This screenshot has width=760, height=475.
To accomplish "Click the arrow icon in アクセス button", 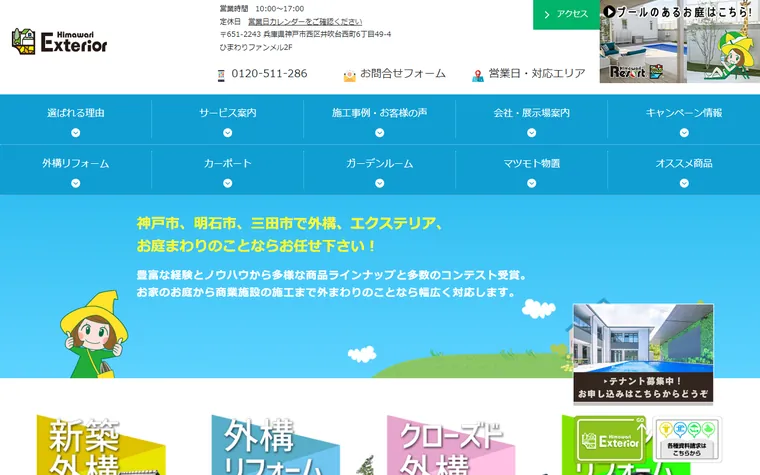I will click(547, 15).
